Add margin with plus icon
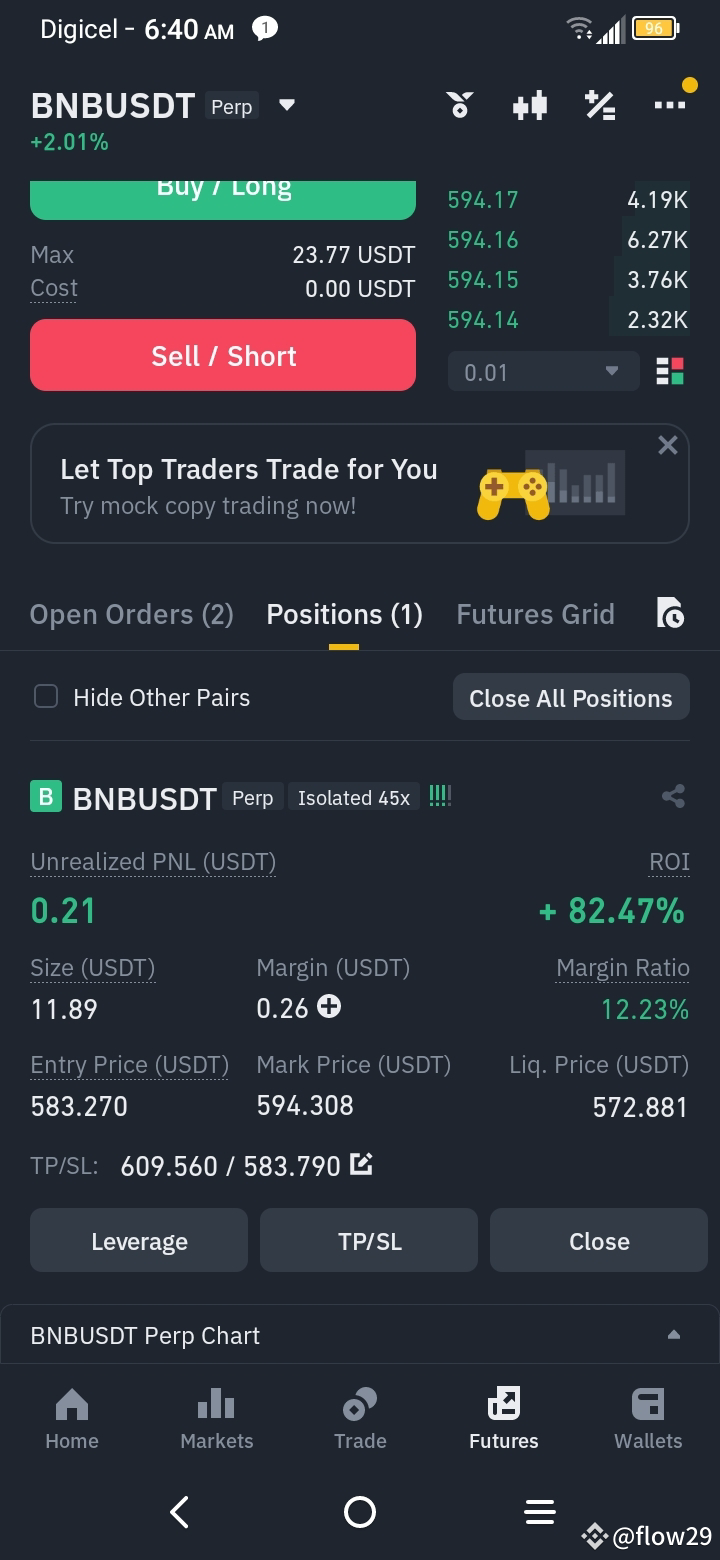This screenshot has width=720, height=1560. coord(329,1007)
